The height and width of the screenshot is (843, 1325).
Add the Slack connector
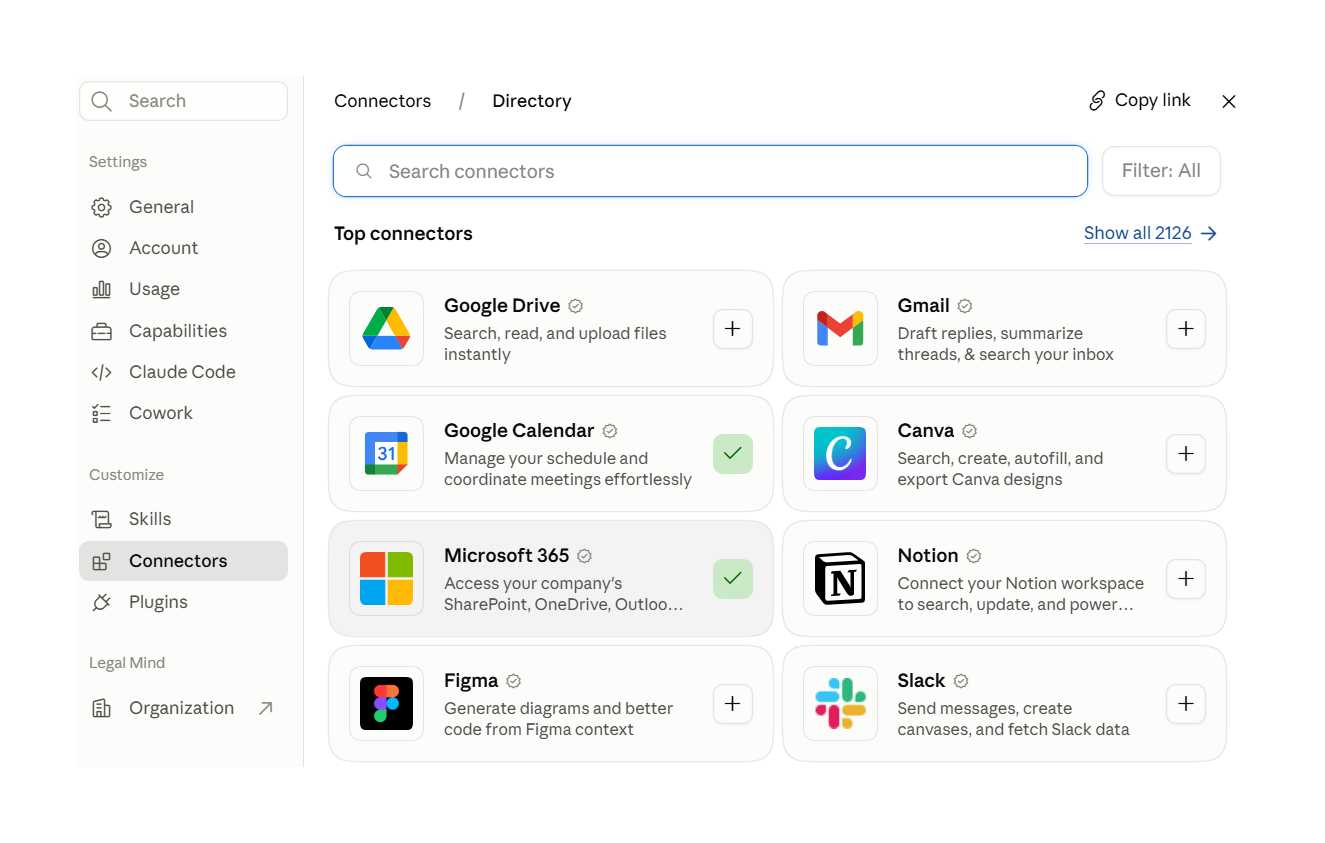[1186, 704]
